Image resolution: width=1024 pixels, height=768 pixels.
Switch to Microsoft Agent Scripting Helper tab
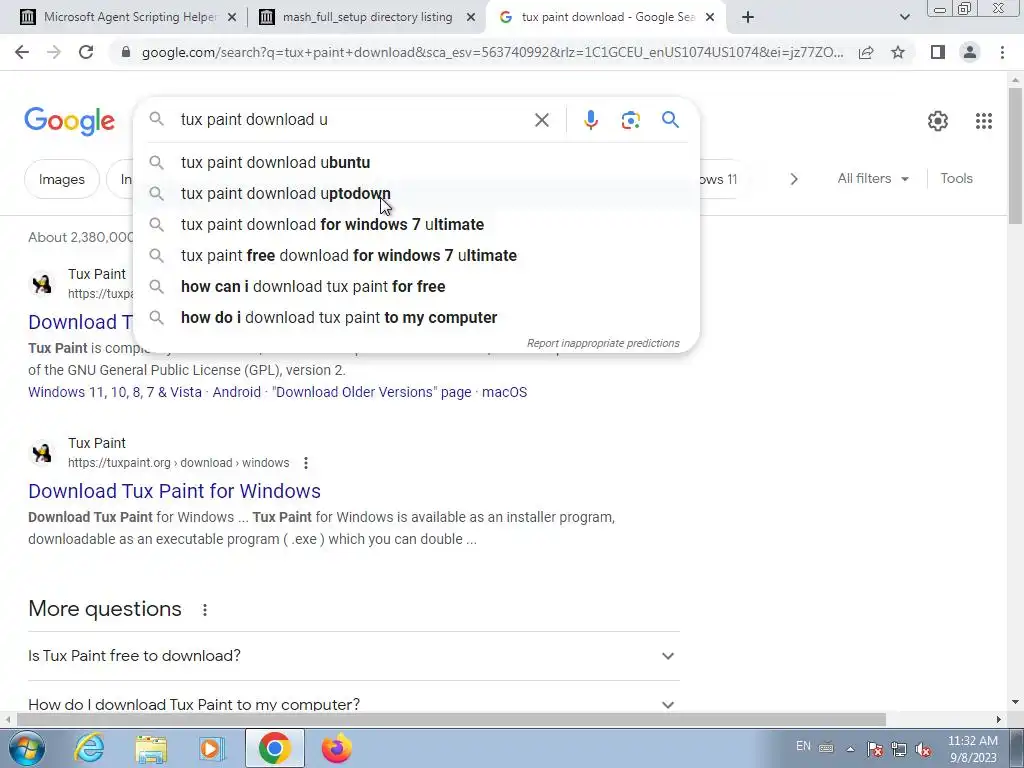(129, 18)
